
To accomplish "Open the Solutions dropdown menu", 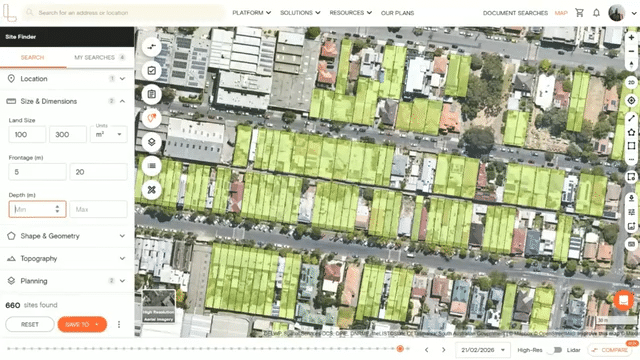I will click(x=300, y=13).
